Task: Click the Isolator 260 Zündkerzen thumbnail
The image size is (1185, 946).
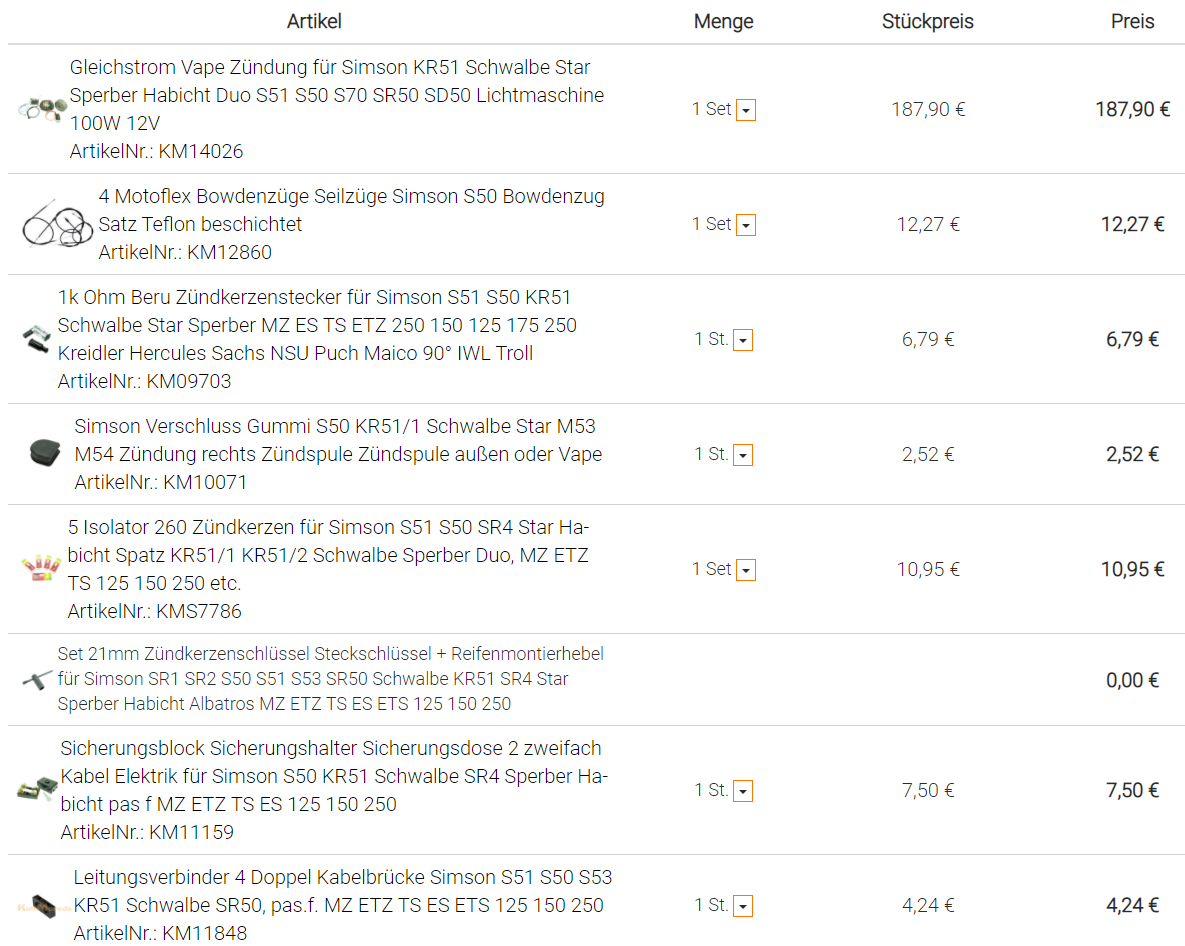Action: pyautogui.click(x=42, y=569)
